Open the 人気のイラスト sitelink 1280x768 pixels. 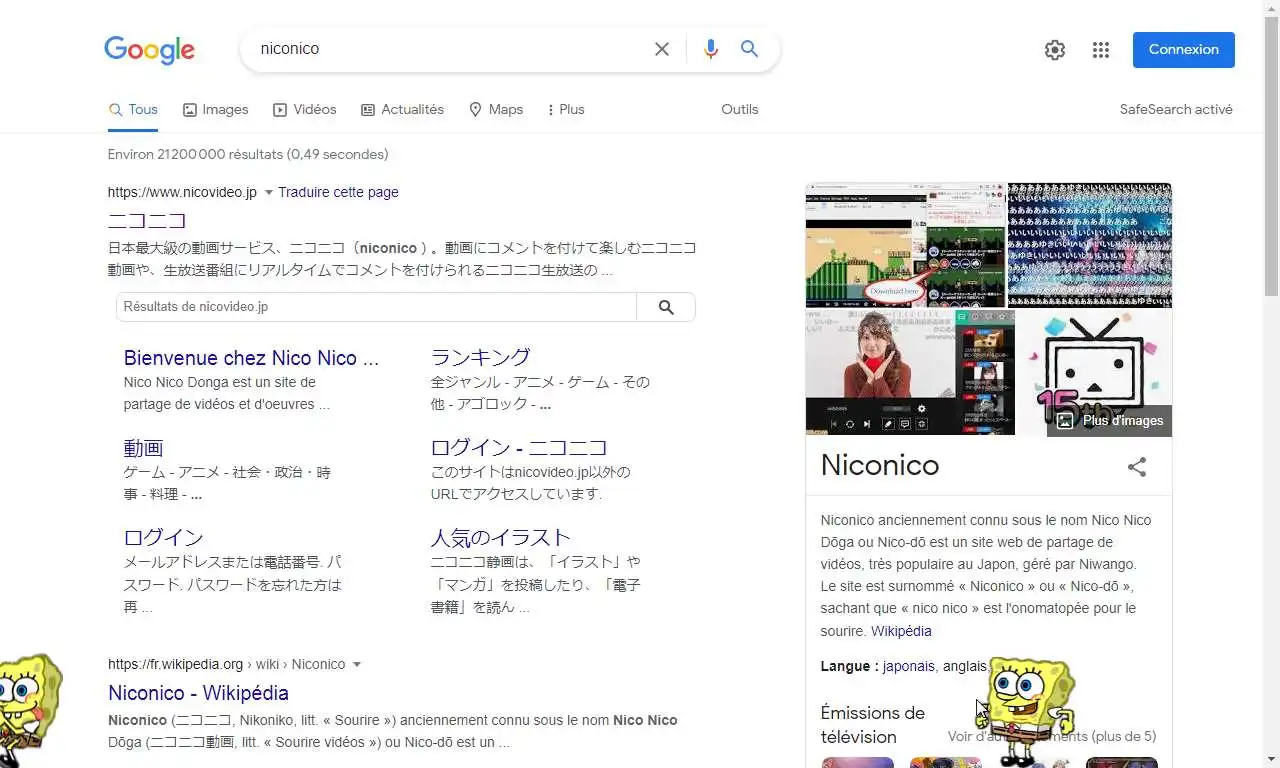tap(500, 537)
